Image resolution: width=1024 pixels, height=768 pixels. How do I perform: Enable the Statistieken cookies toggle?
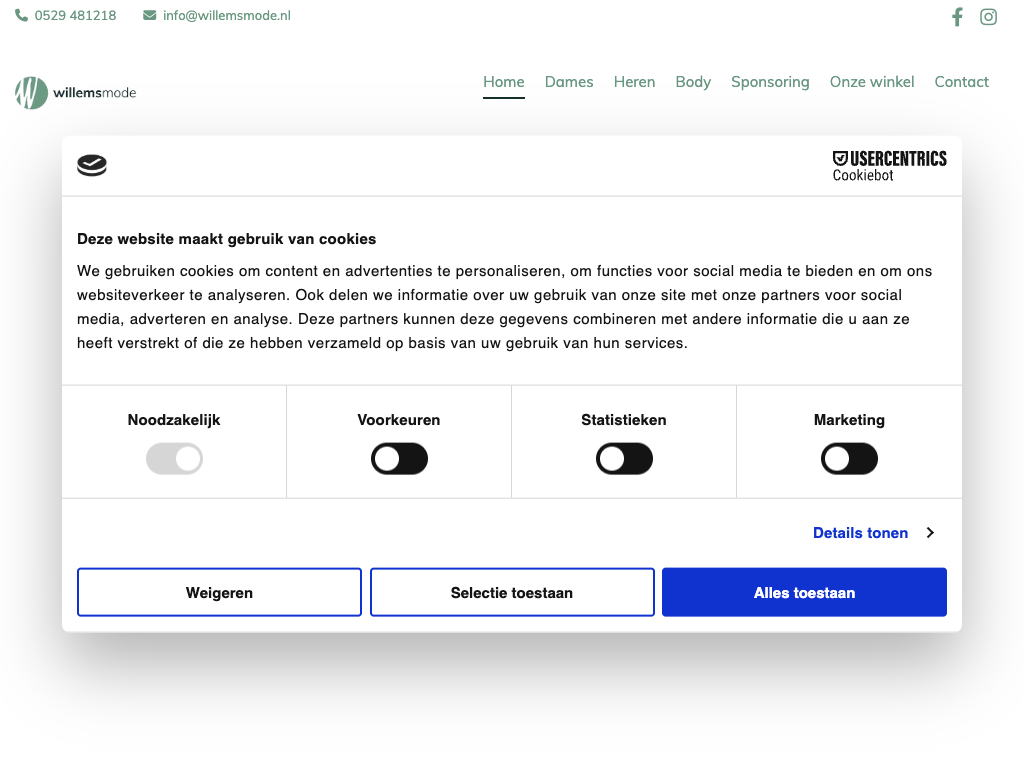pyautogui.click(x=624, y=459)
